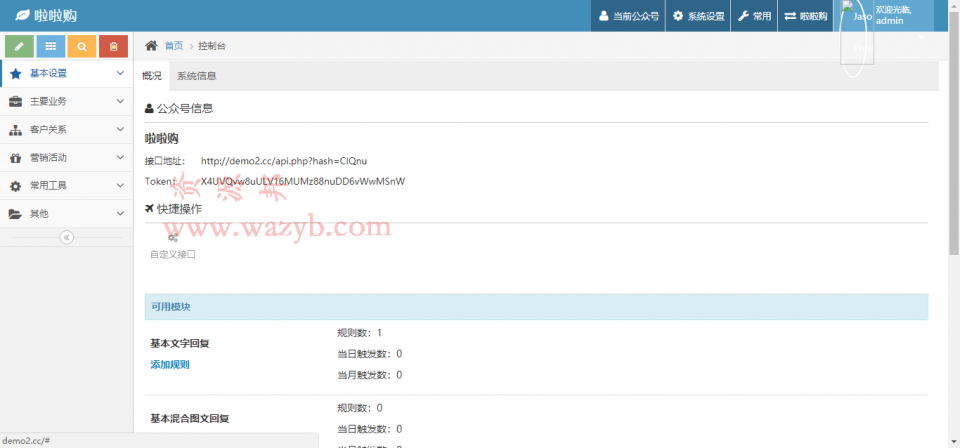The width and height of the screenshot is (960, 448).
Task: Click the API URL http://demo2.cc/api.php?hash=CIQnu
Action: tap(284, 161)
